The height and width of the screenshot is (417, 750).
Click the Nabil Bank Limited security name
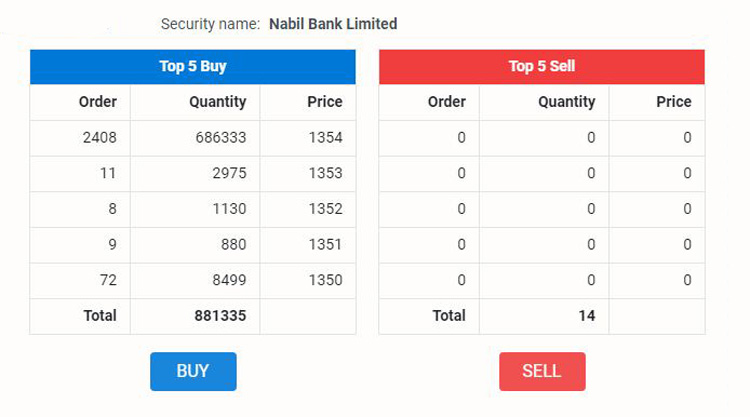coord(333,24)
